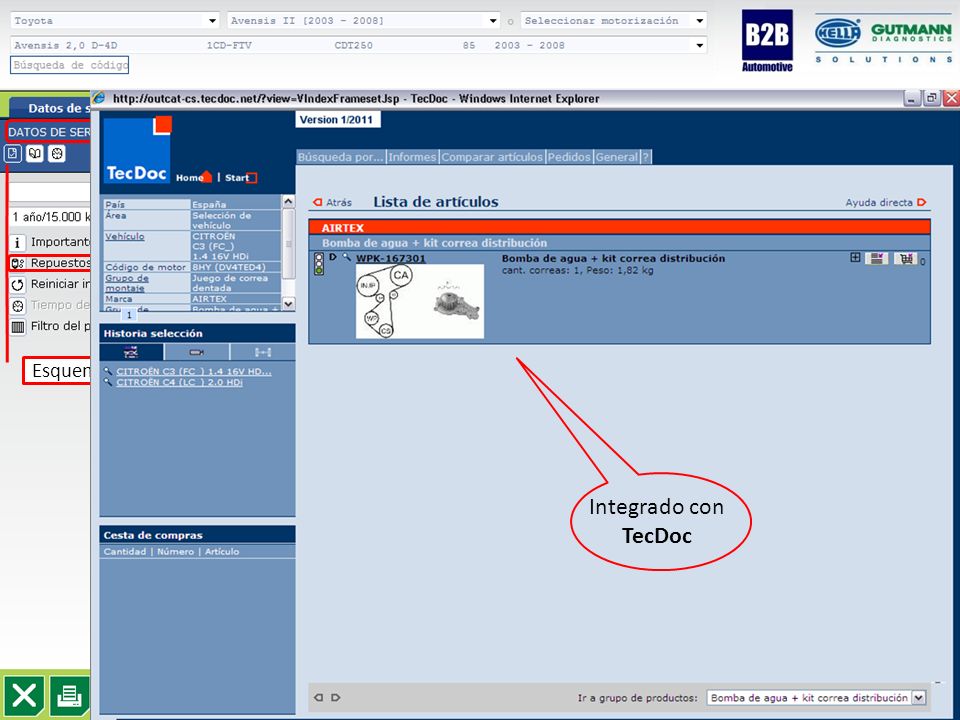Viewport: 960px width, 720px height.
Task: Select the axle history tab in Historia selección
Action: click(x=263, y=352)
